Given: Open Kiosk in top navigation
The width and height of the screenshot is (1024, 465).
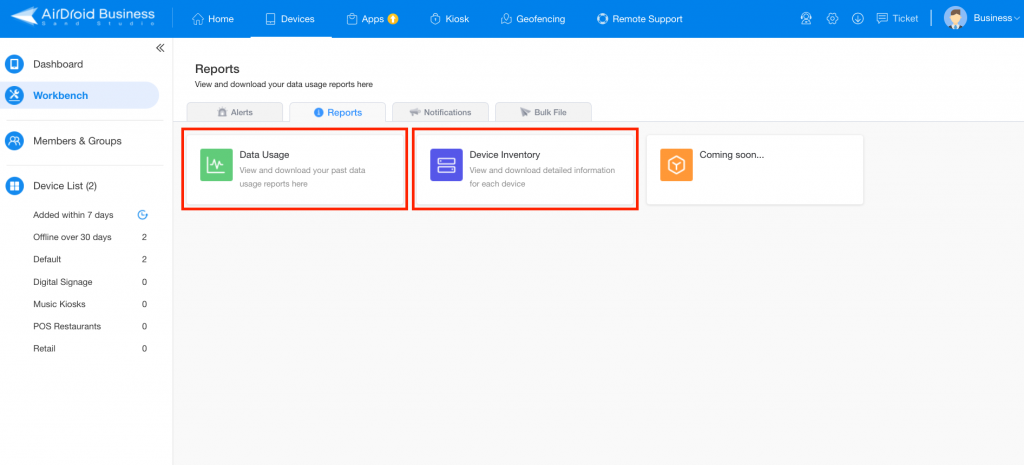Looking at the screenshot, I should point(449,19).
